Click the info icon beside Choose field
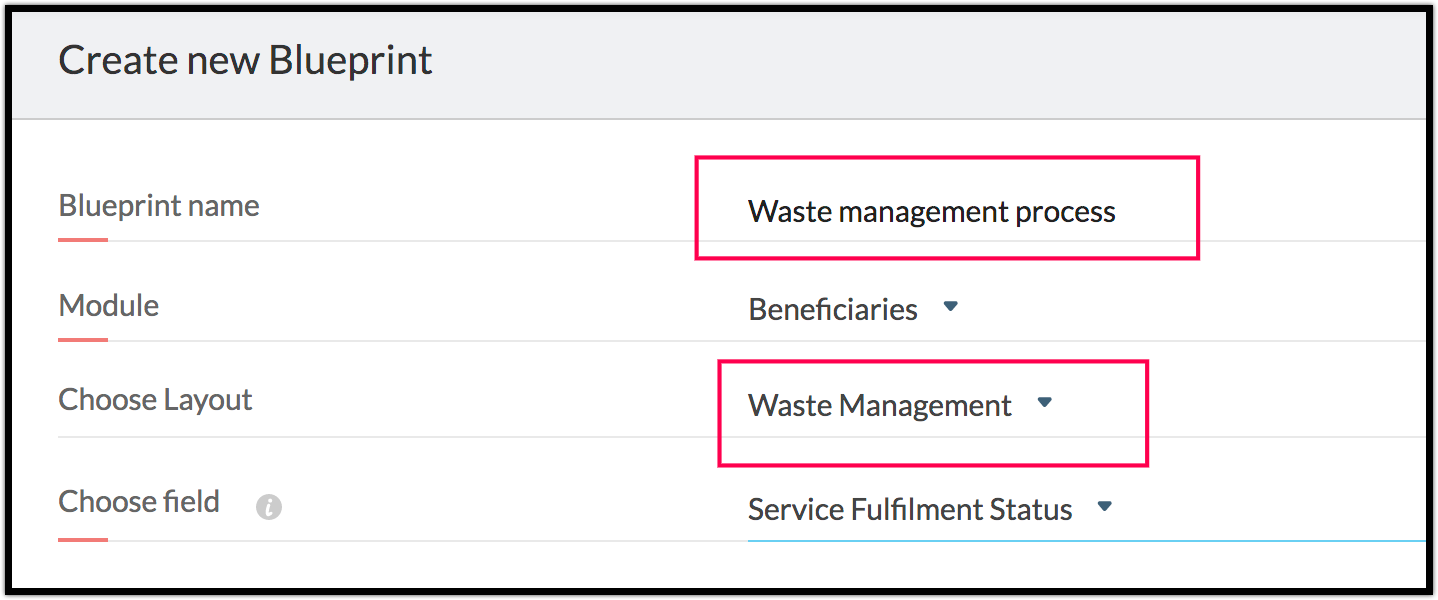 [x=268, y=508]
